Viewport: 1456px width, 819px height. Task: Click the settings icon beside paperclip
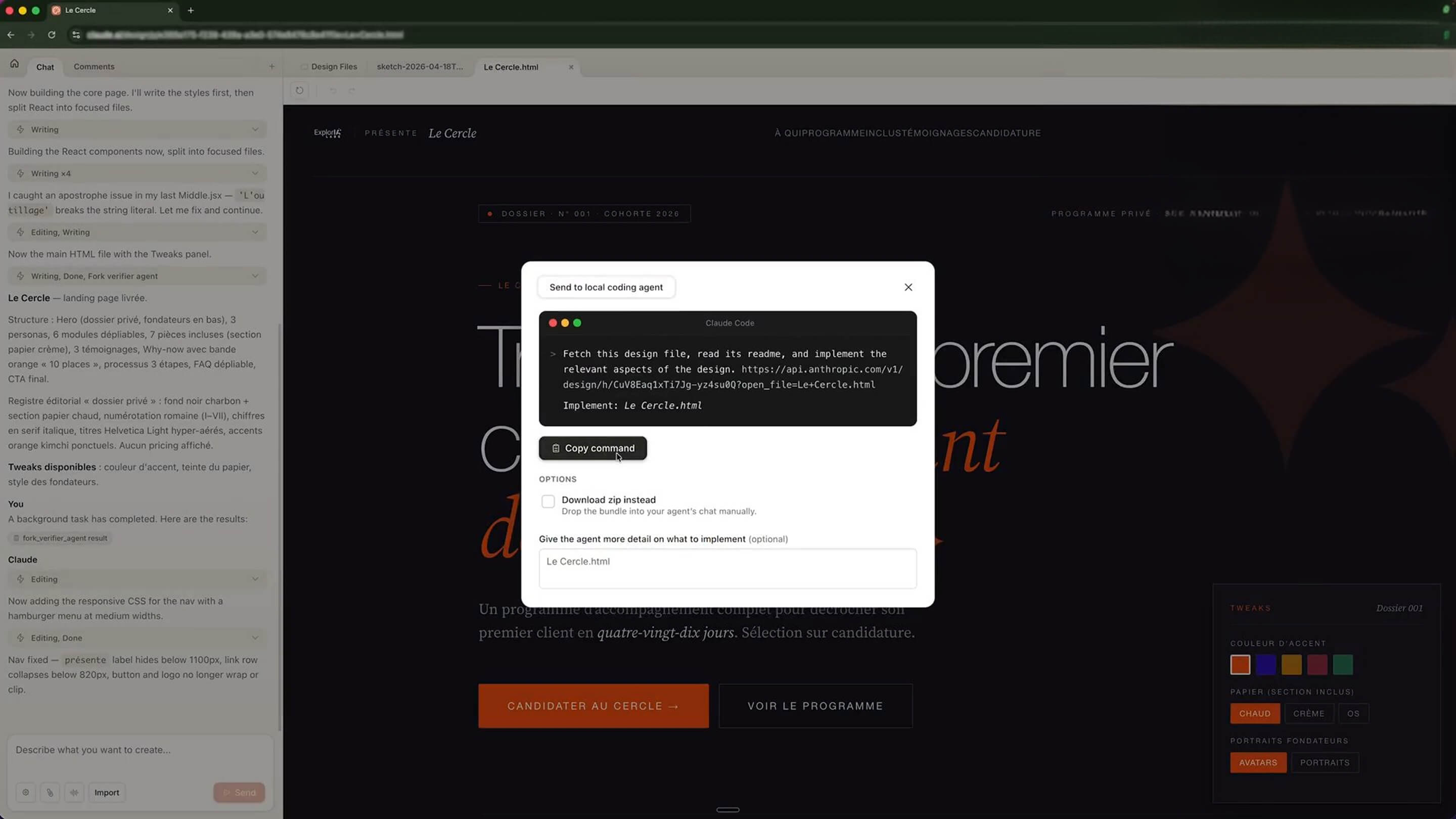click(x=25, y=792)
